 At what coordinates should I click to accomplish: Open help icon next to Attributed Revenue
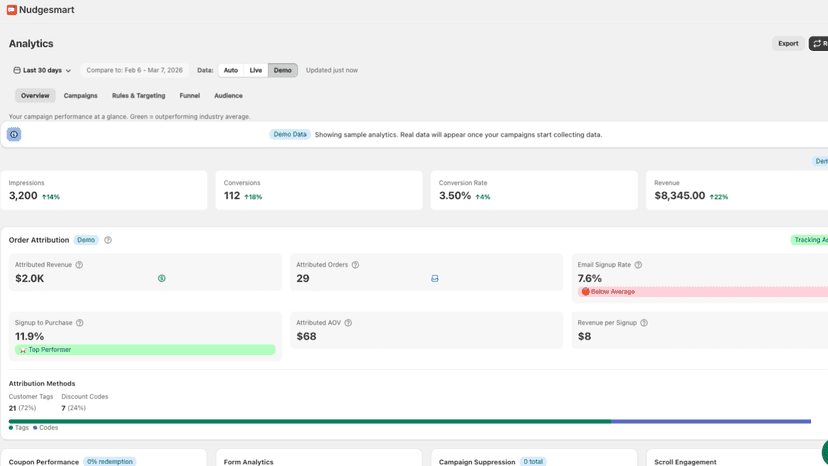(x=79, y=265)
